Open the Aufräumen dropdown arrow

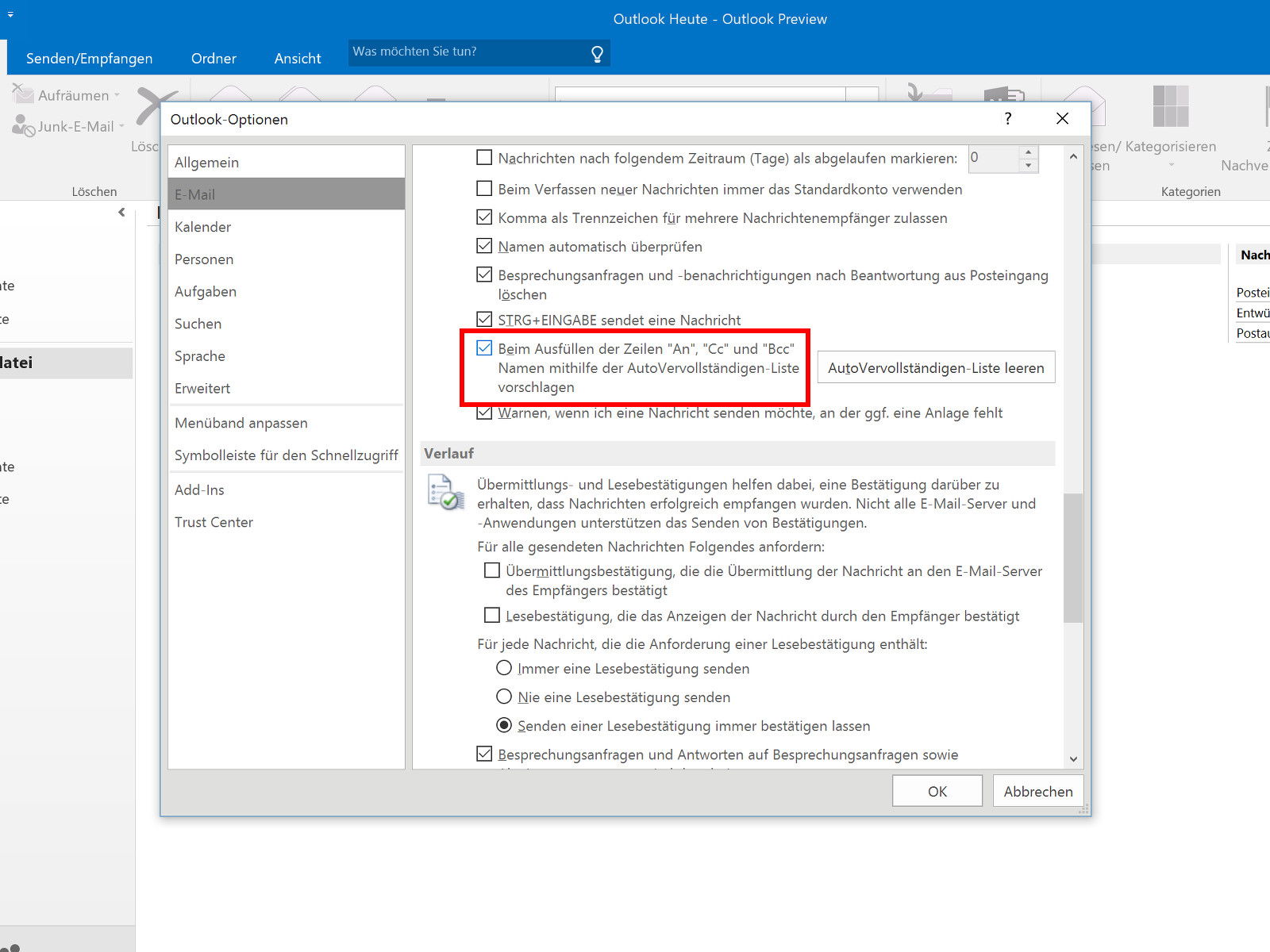tap(117, 95)
